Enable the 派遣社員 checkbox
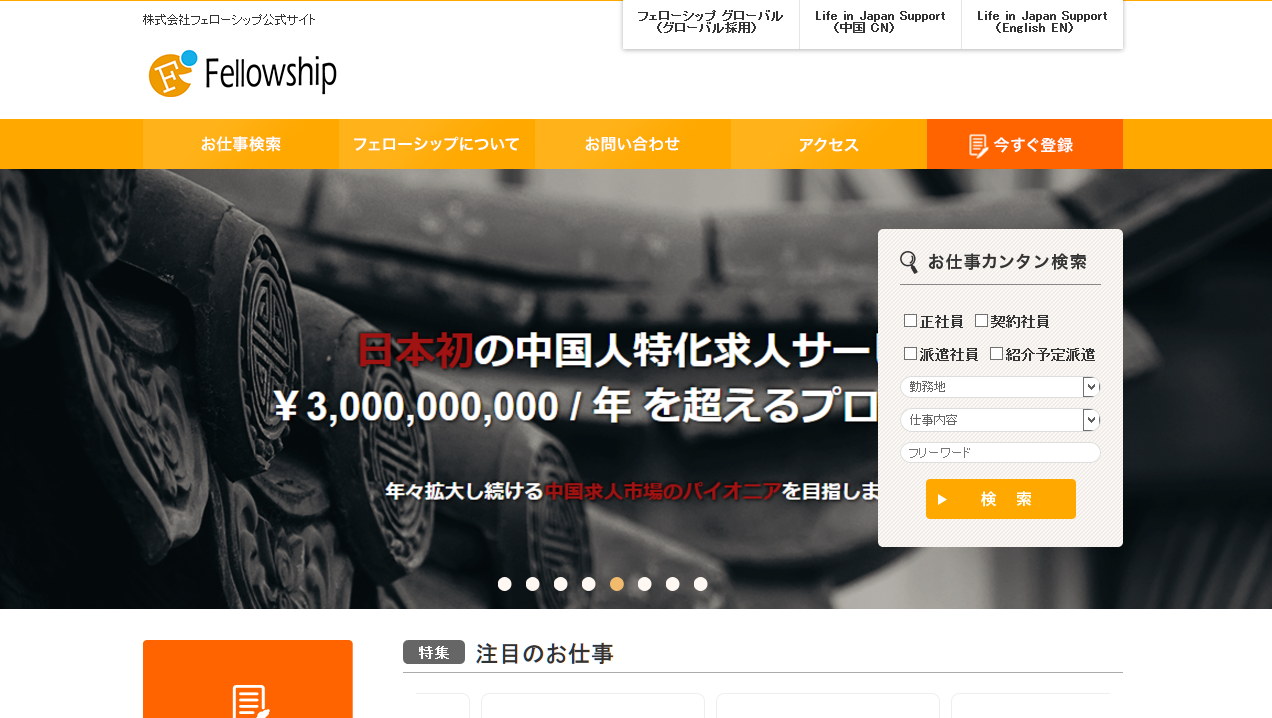 tap(910, 354)
